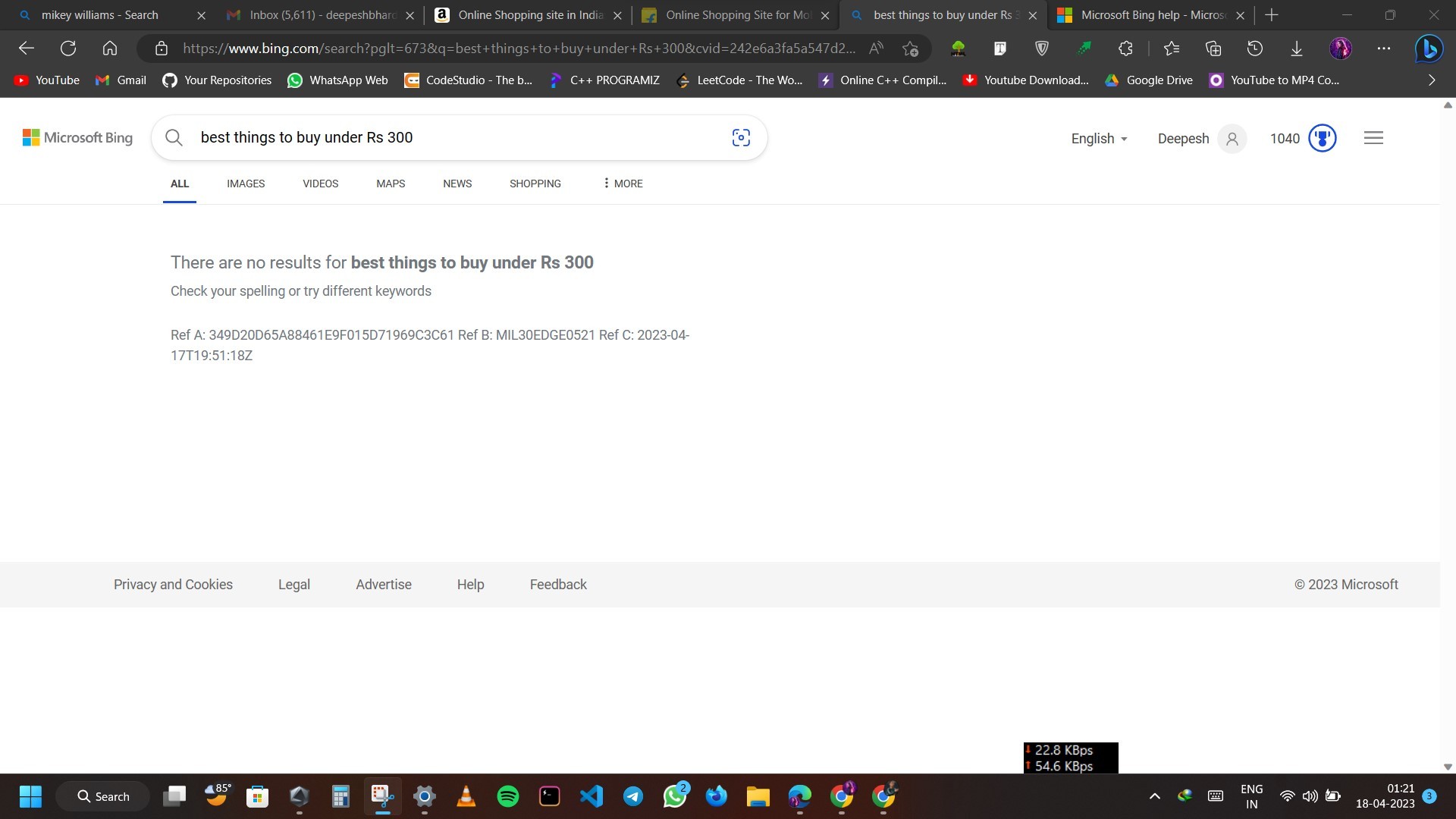Expand the MORE search categories menu

click(623, 184)
